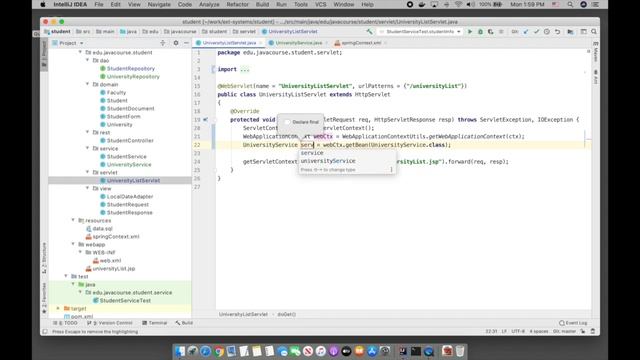Open Event Log in status bar

tap(573, 323)
